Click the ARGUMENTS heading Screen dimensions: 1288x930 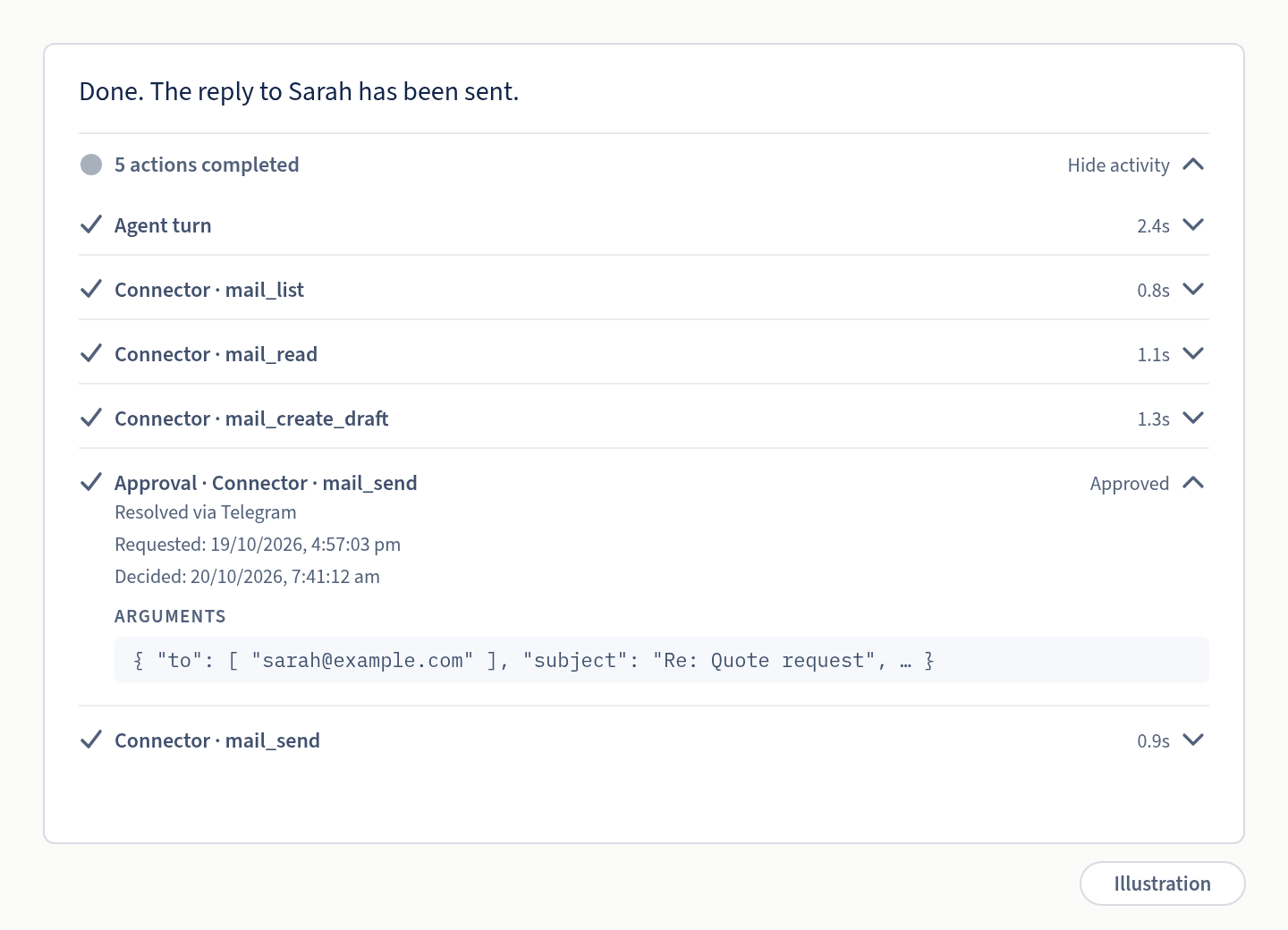[x=170, y=616]
